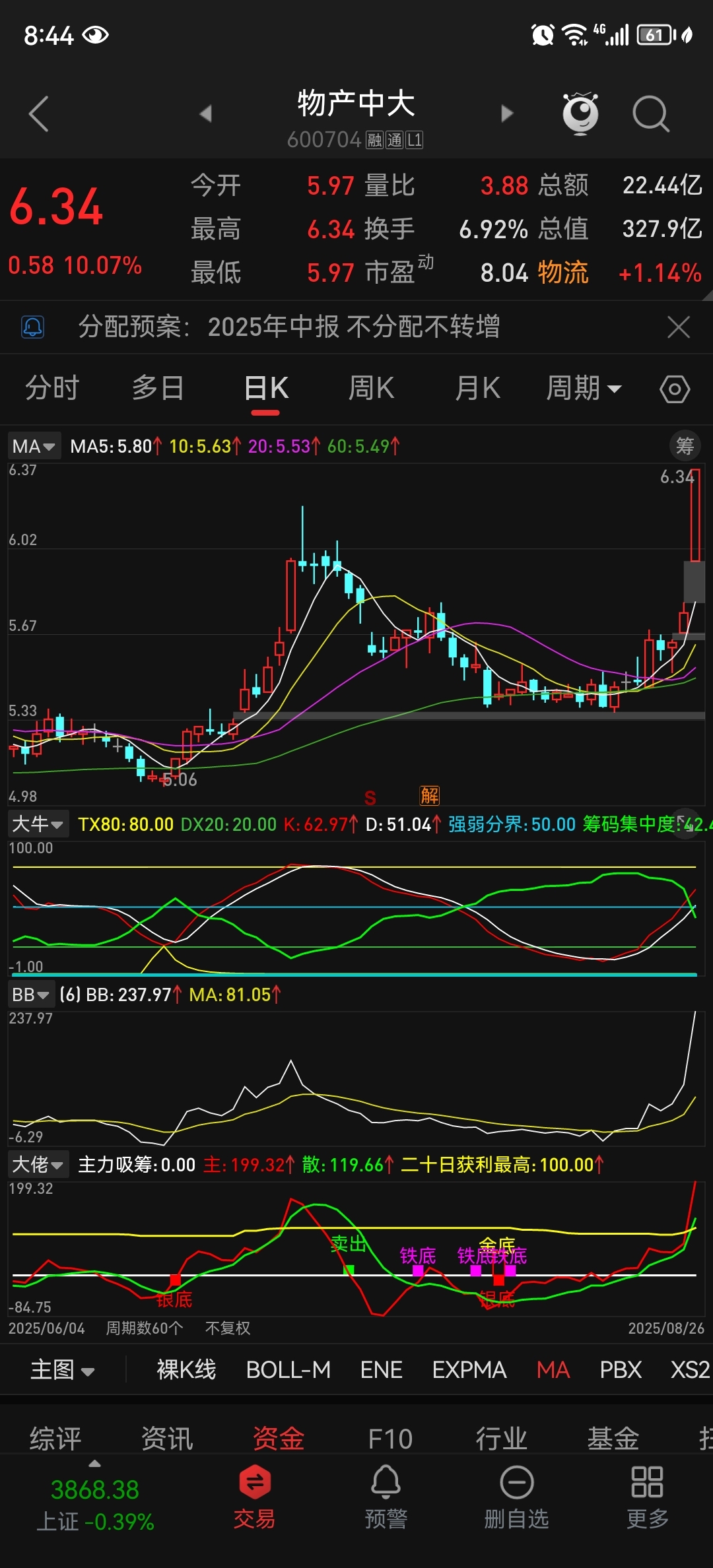713x1568 pixels.
Task: Open the 资讯 tab
Action: point(167,1439)
